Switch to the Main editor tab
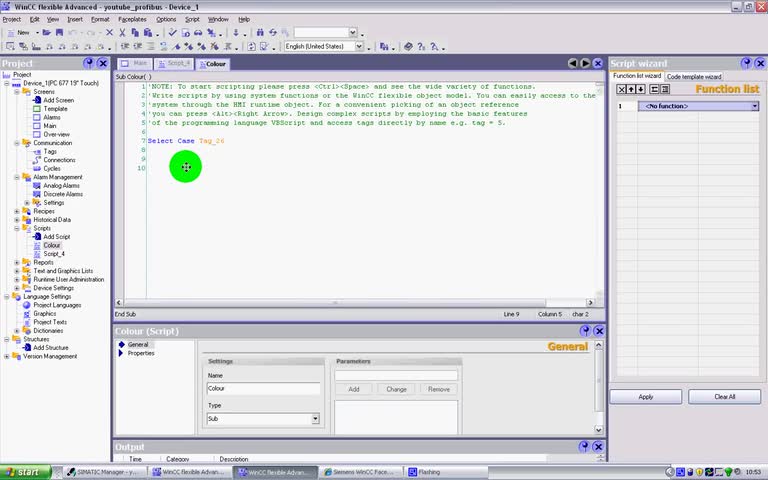The height and width of the screenshot is (480, 768). click(x=134, y=64)
